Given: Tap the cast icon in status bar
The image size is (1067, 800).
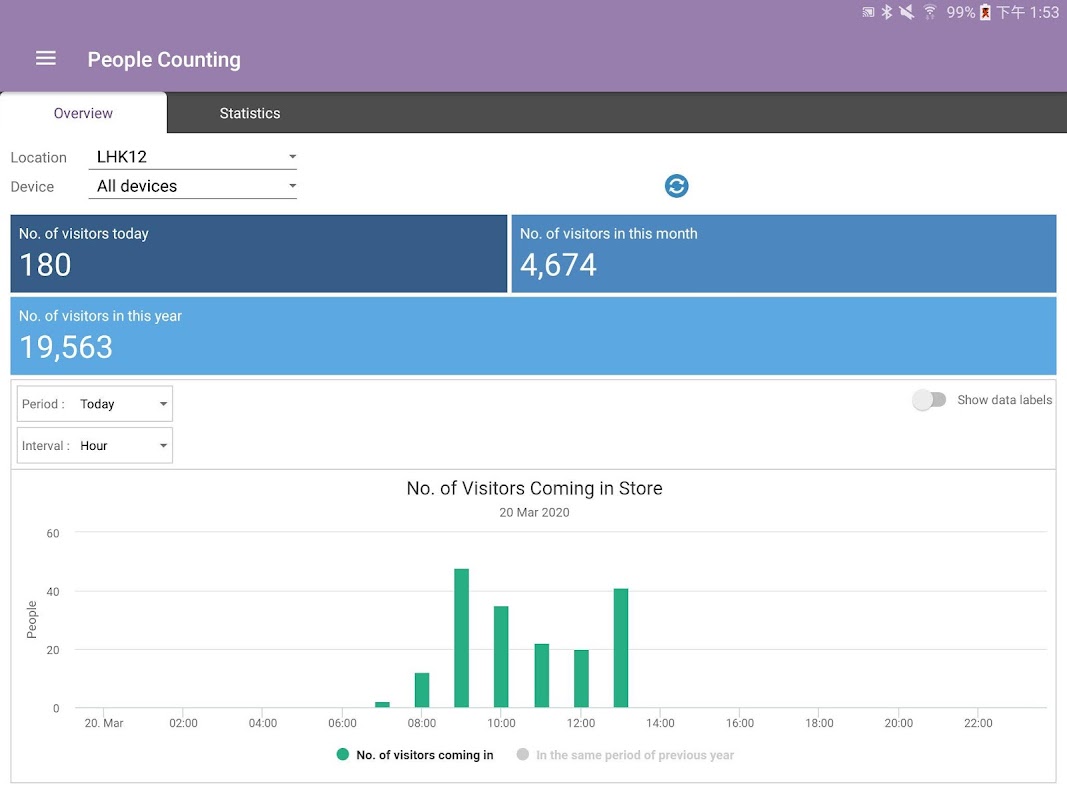Looking at the screenshot, I should (867, 12).
